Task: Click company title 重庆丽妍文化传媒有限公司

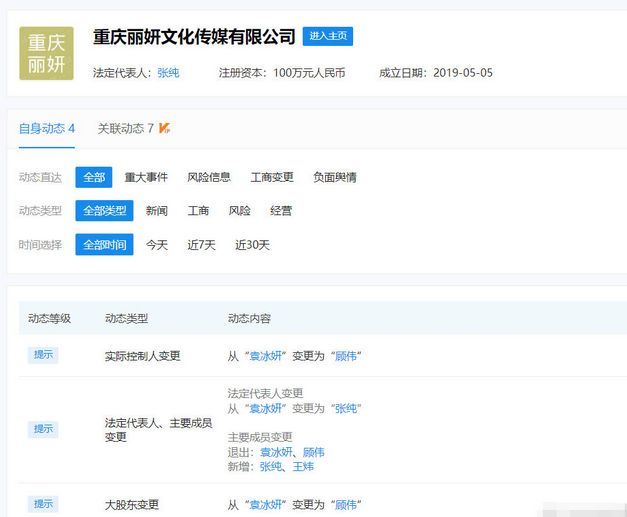Action: coord(194,37)
